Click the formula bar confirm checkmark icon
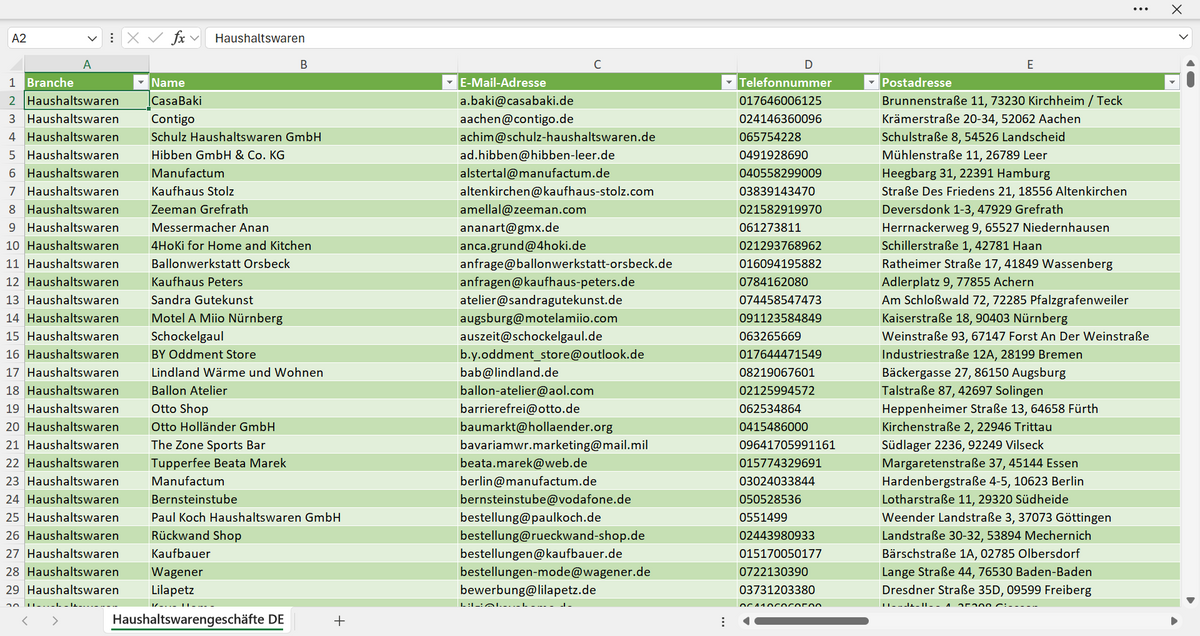This screenshot has height=636, width=1200. coord(155,38)
